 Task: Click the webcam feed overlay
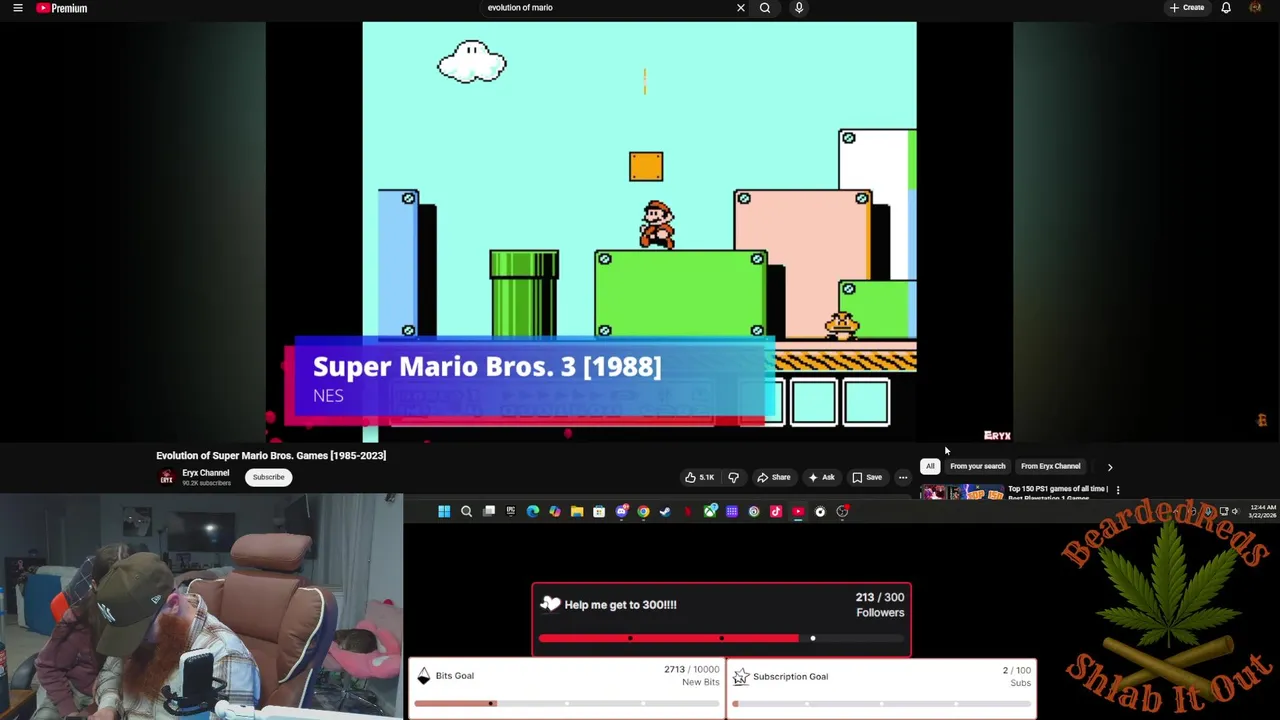(201, 606)
